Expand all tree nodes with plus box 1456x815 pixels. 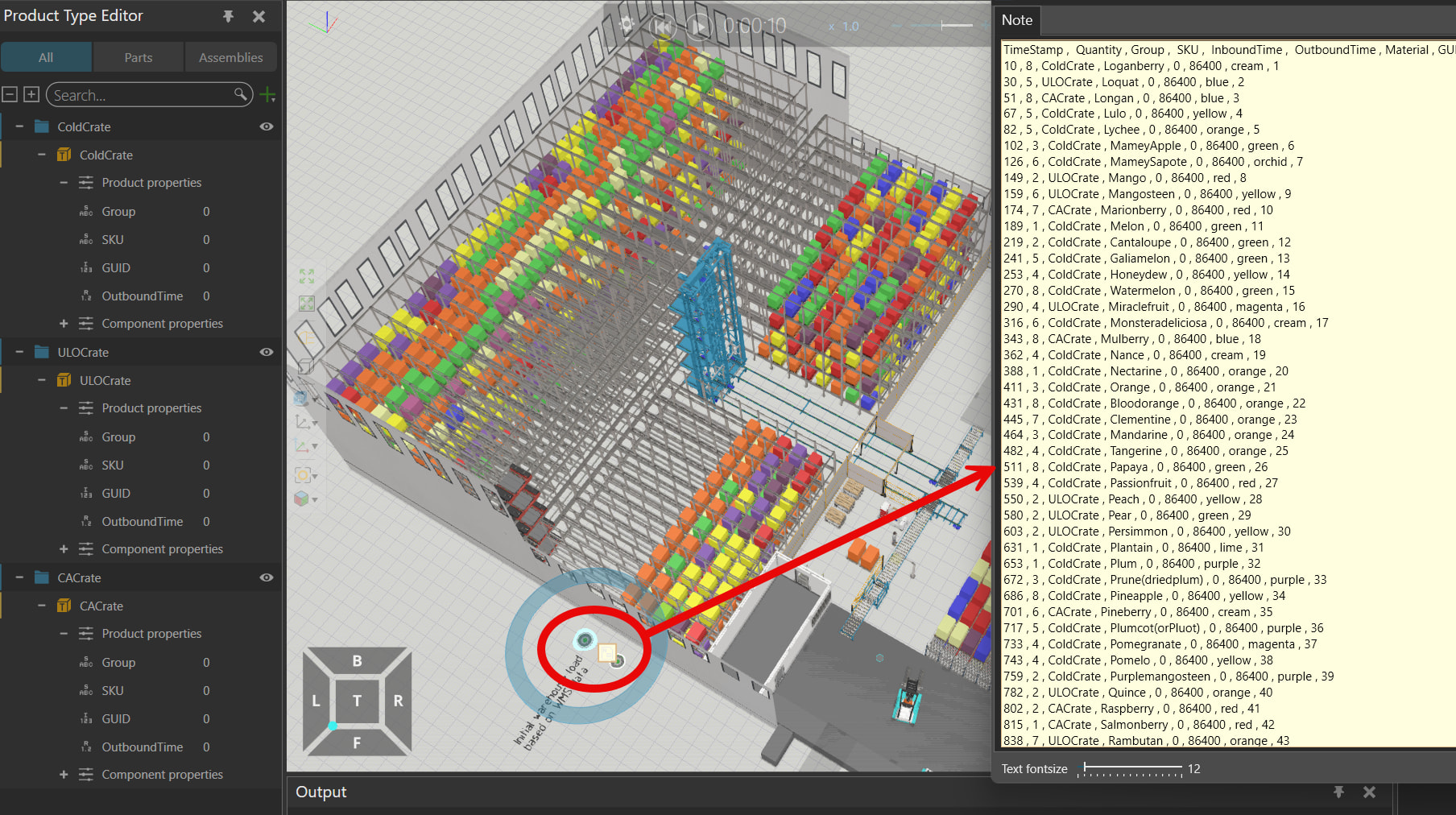click(31, 95)
